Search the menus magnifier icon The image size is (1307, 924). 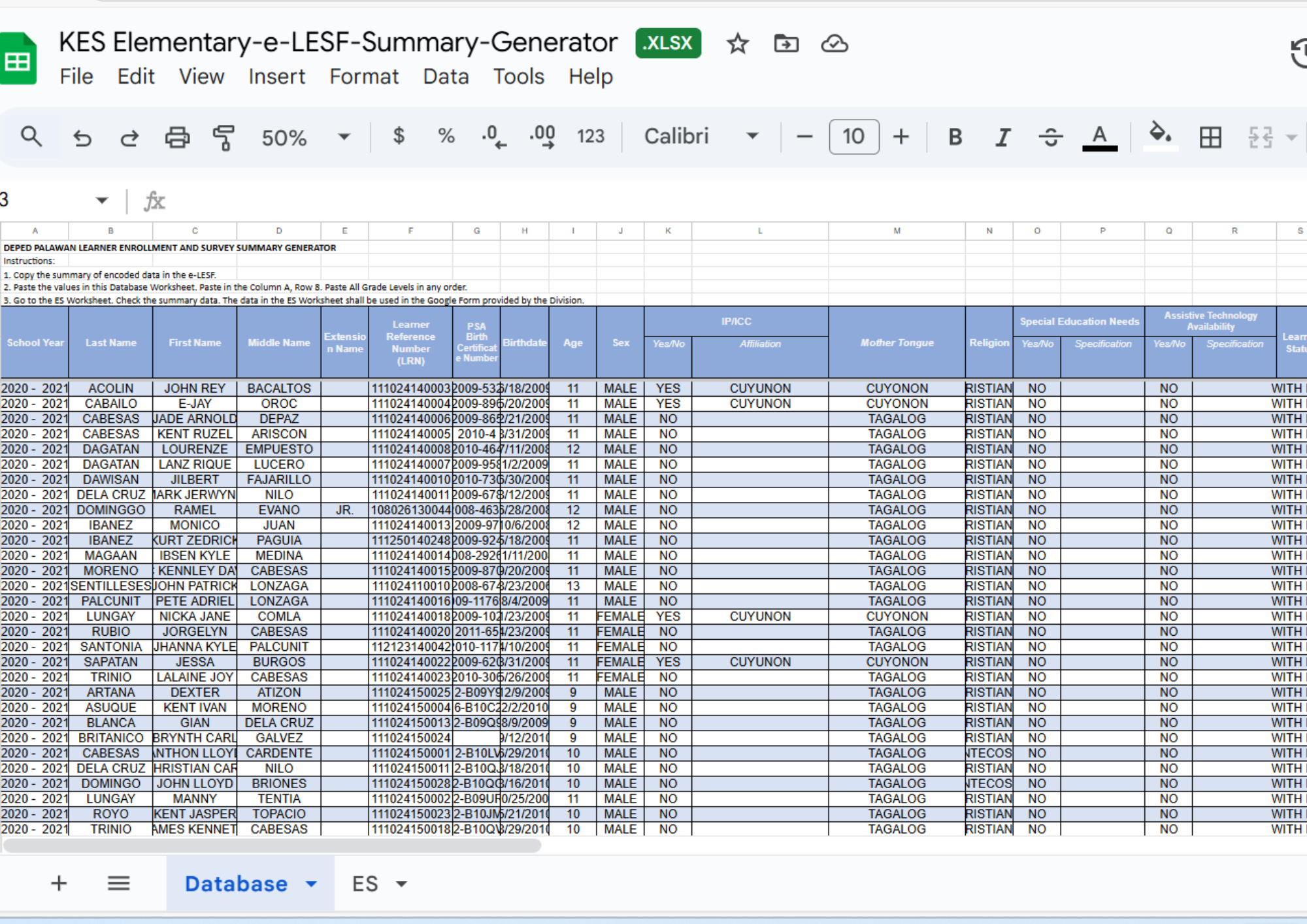[31, 137]
